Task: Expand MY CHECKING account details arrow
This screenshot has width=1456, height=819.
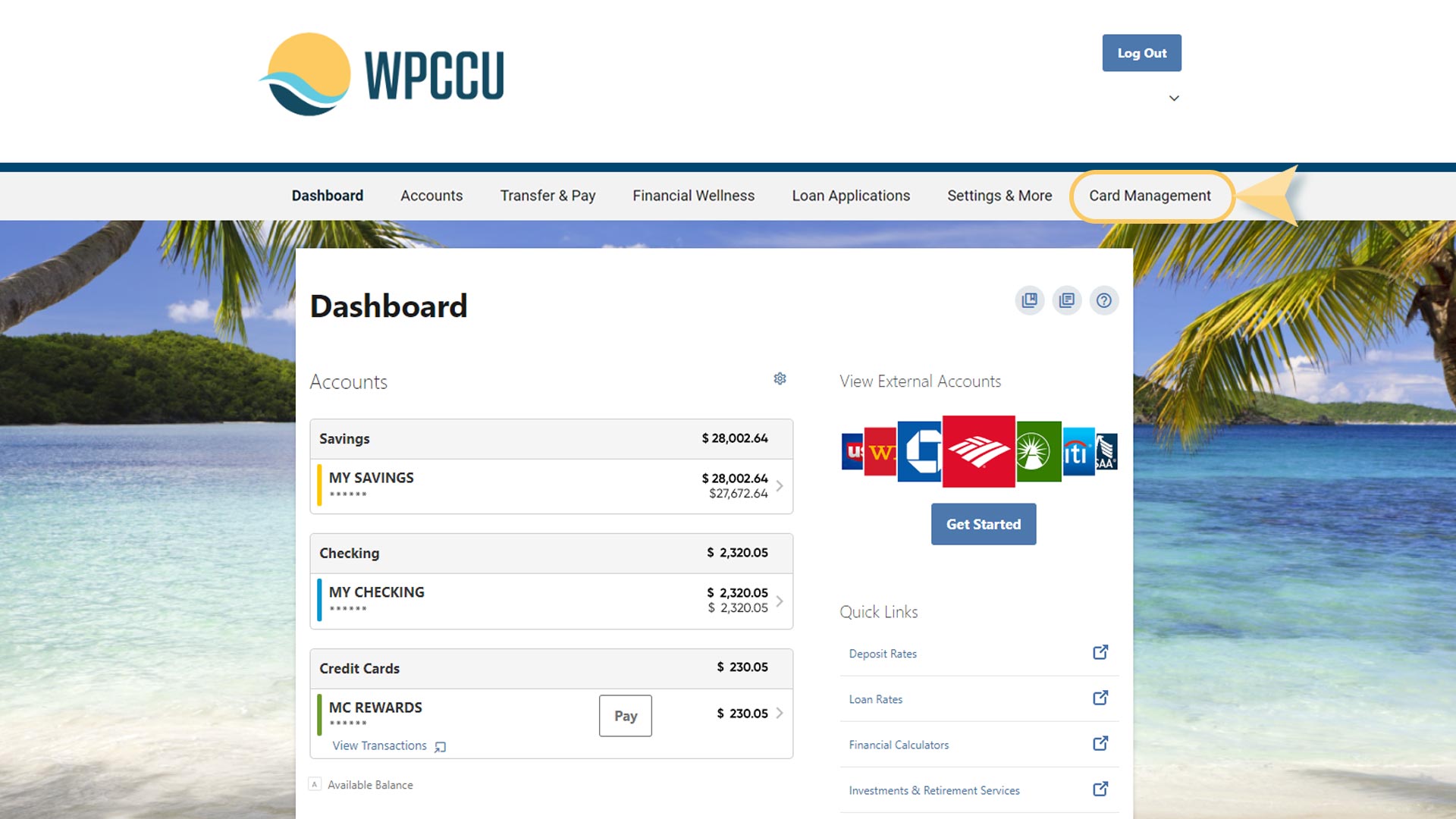Action: point(779,601)
